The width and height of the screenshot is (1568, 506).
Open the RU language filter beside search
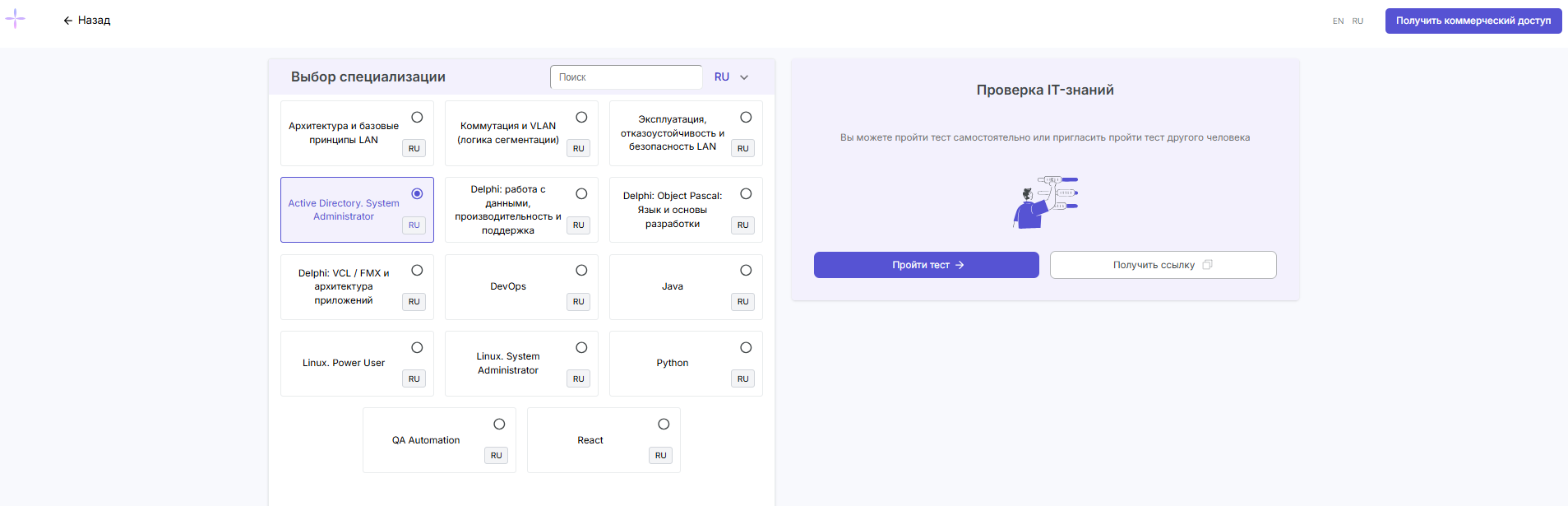click(722, 77)
